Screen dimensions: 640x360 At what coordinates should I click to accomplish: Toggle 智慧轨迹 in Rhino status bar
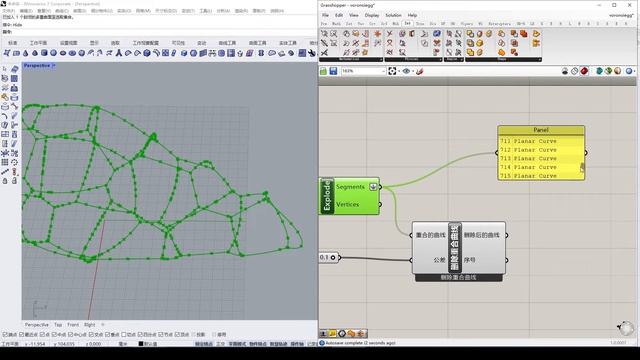point(279,344)
